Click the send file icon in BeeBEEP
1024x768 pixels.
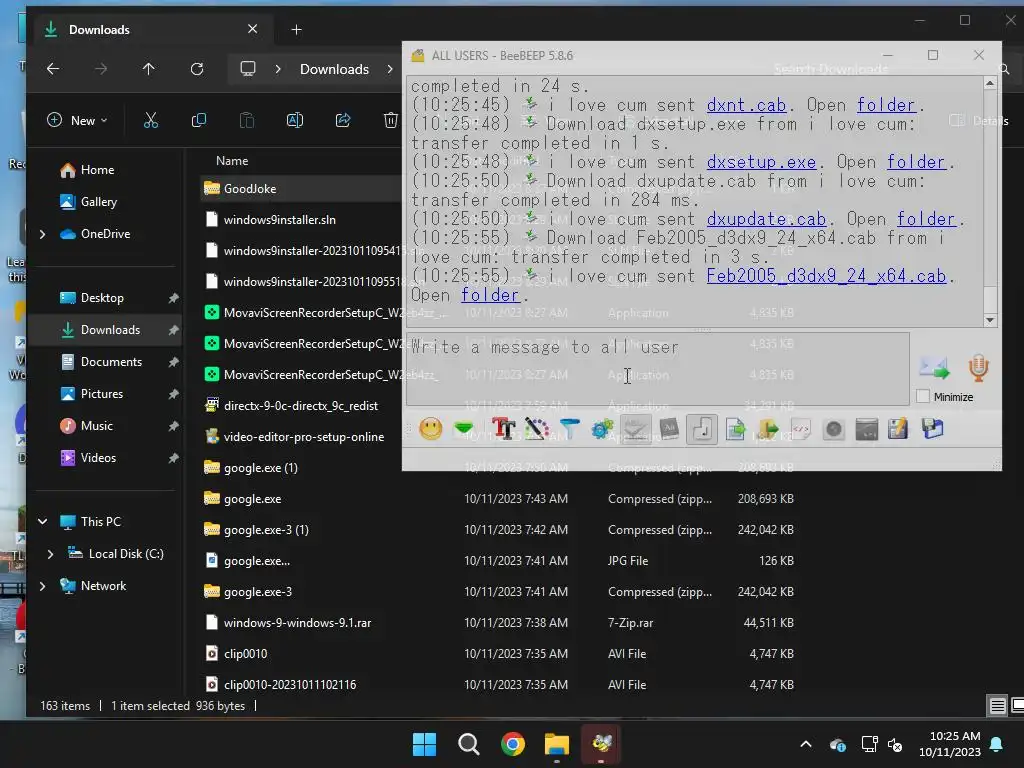735,429
